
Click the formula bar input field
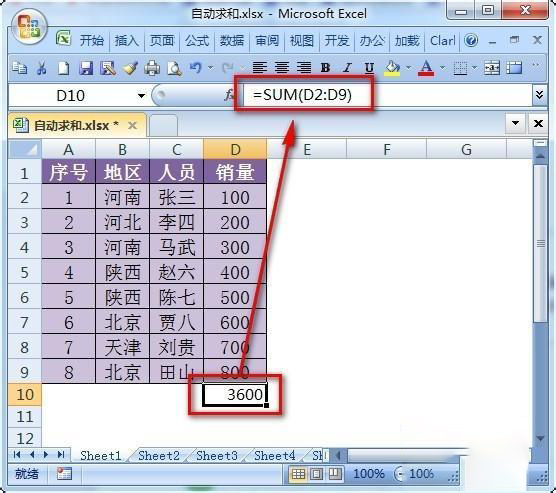pyautogui.click(x=388, y=95)
